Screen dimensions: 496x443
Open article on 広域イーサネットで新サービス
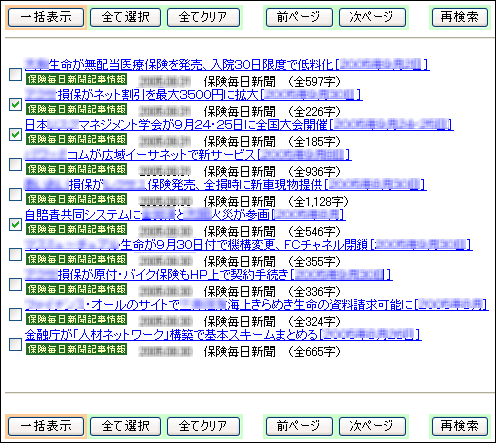coord(188,155)
